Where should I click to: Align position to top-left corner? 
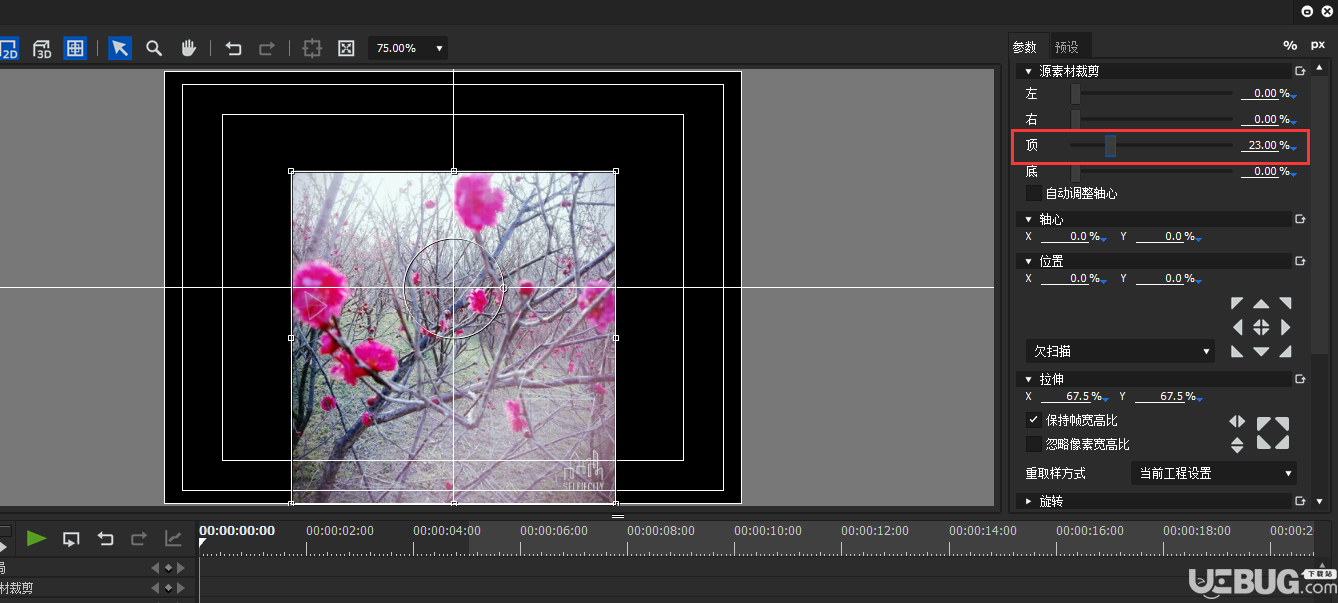coord(1237,303)
